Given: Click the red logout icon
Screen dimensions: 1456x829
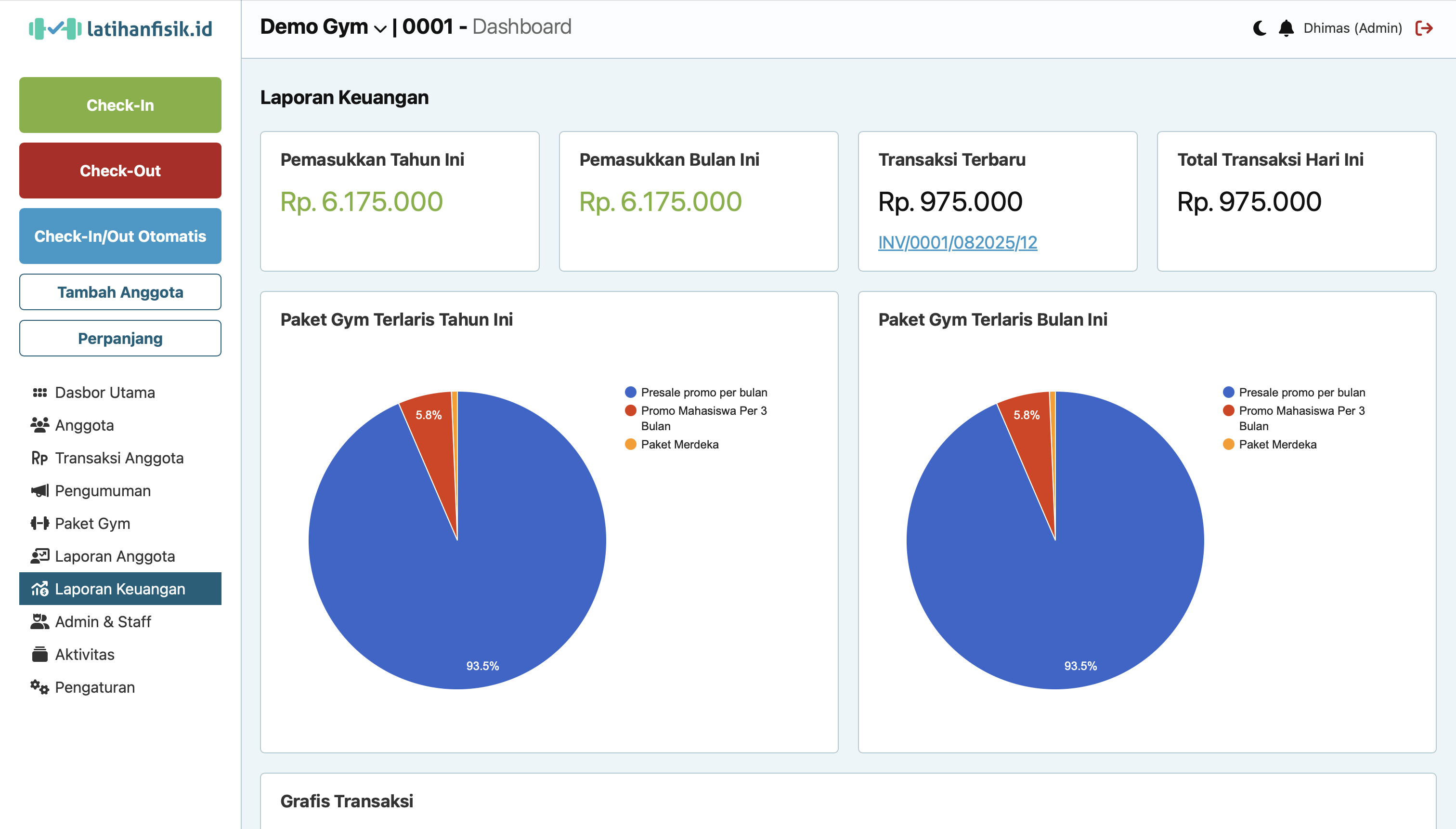Looking at the screenshot, I should coord(1424,28).
